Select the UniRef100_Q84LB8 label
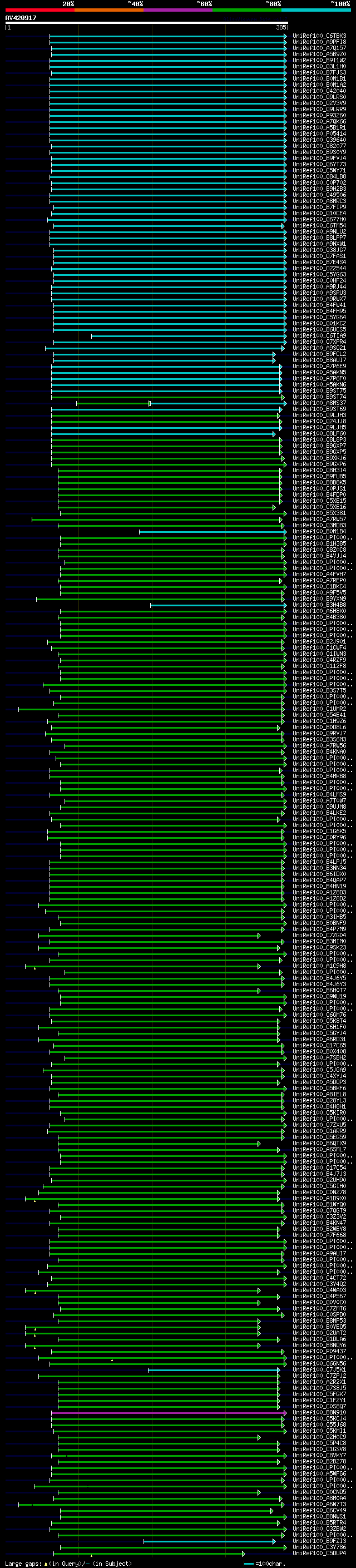356x1568 pixels. coord(319,176)
